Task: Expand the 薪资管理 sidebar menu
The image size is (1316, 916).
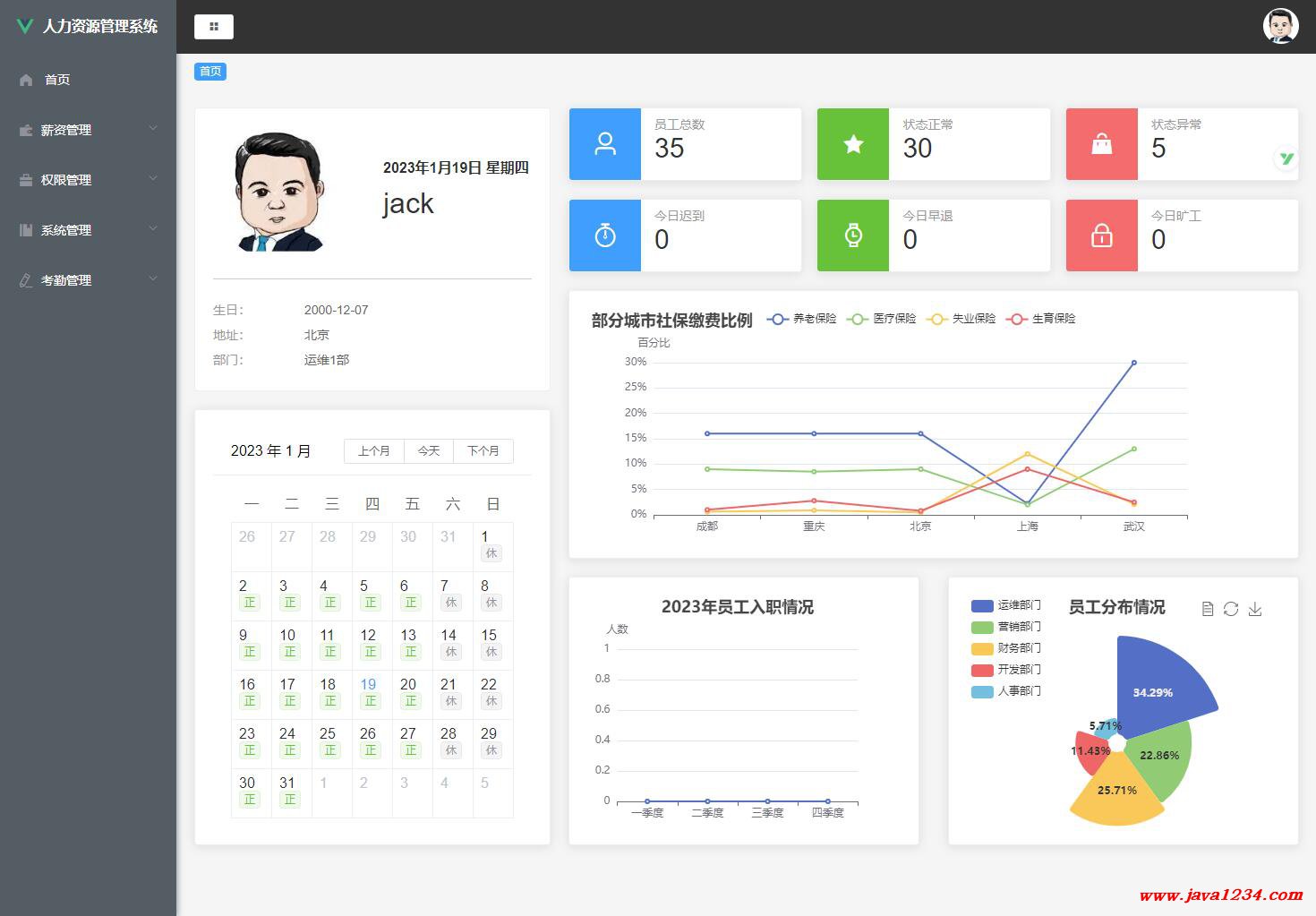Action: (88, 130)
